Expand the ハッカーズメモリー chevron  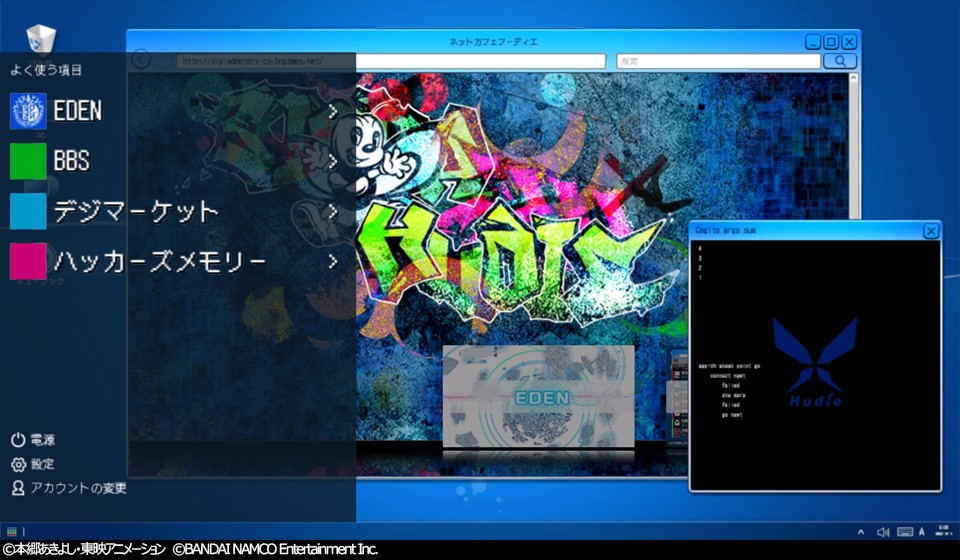[x=332, y=261]
